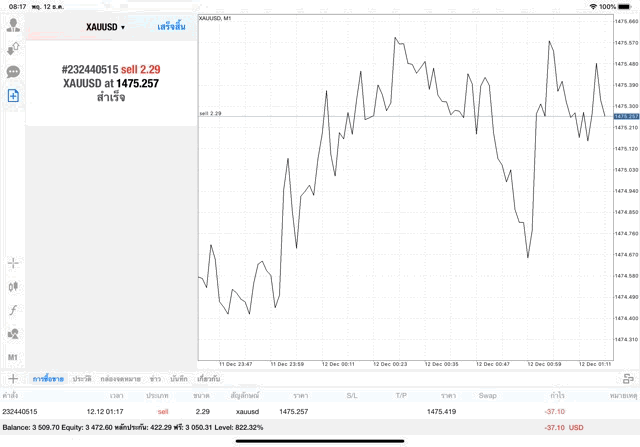The image size is (640, 447).
Task: Tap the เสร็จสิ้น done button
Action: [171, 27]
